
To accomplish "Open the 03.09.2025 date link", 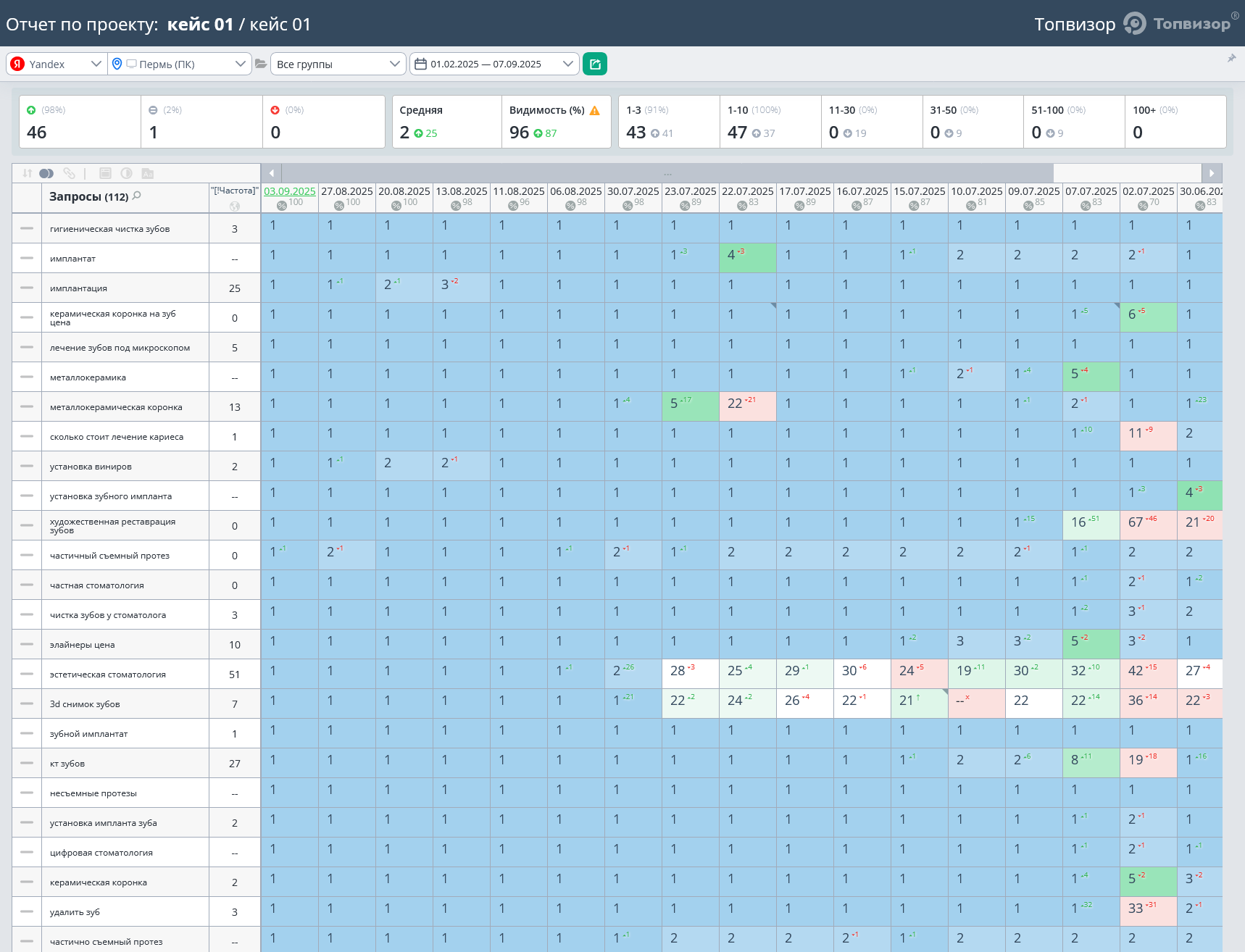I will coord(290,191).
